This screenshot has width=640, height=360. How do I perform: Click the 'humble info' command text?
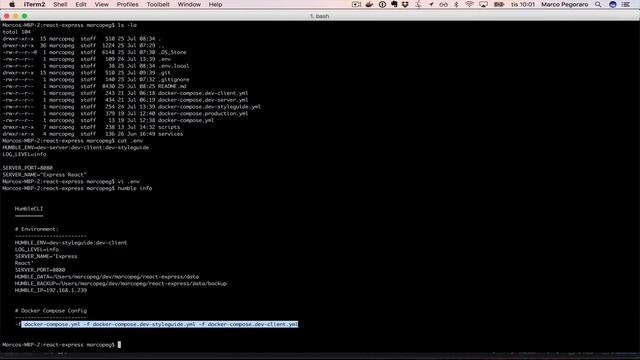tap(135, 188)
